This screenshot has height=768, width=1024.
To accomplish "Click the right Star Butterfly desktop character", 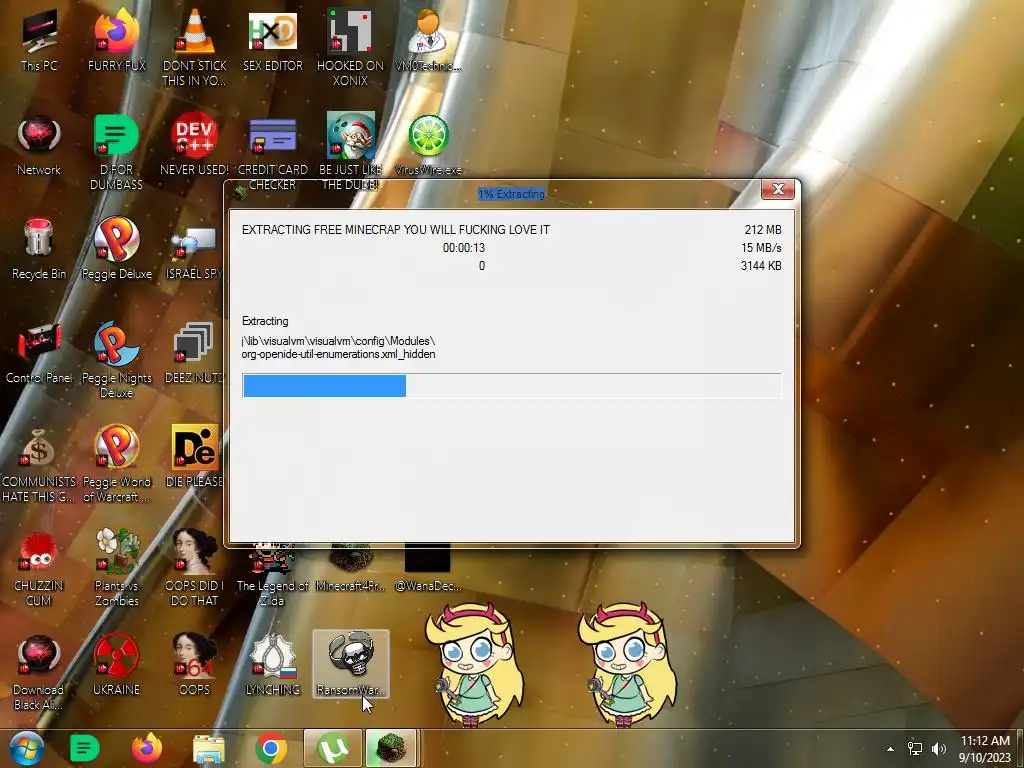I will (x=627, y=664).
